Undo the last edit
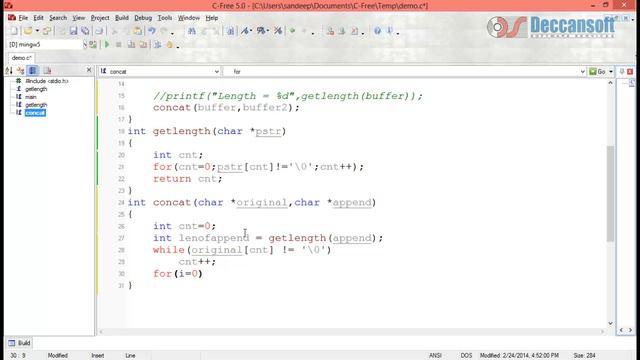Image resolution: width=640 pixels, height=360 pixels. coord(151,31)
